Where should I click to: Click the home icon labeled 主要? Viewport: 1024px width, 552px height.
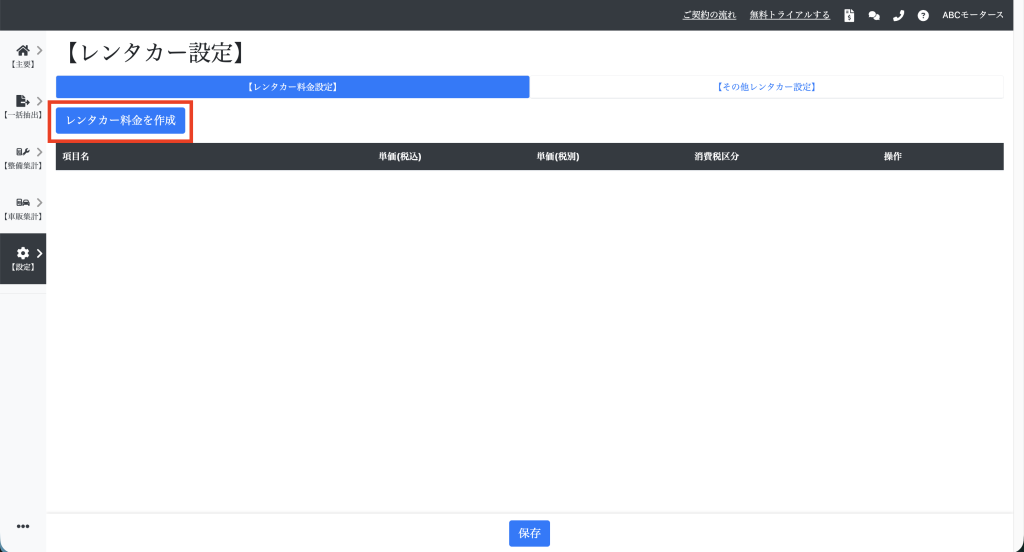23,50
